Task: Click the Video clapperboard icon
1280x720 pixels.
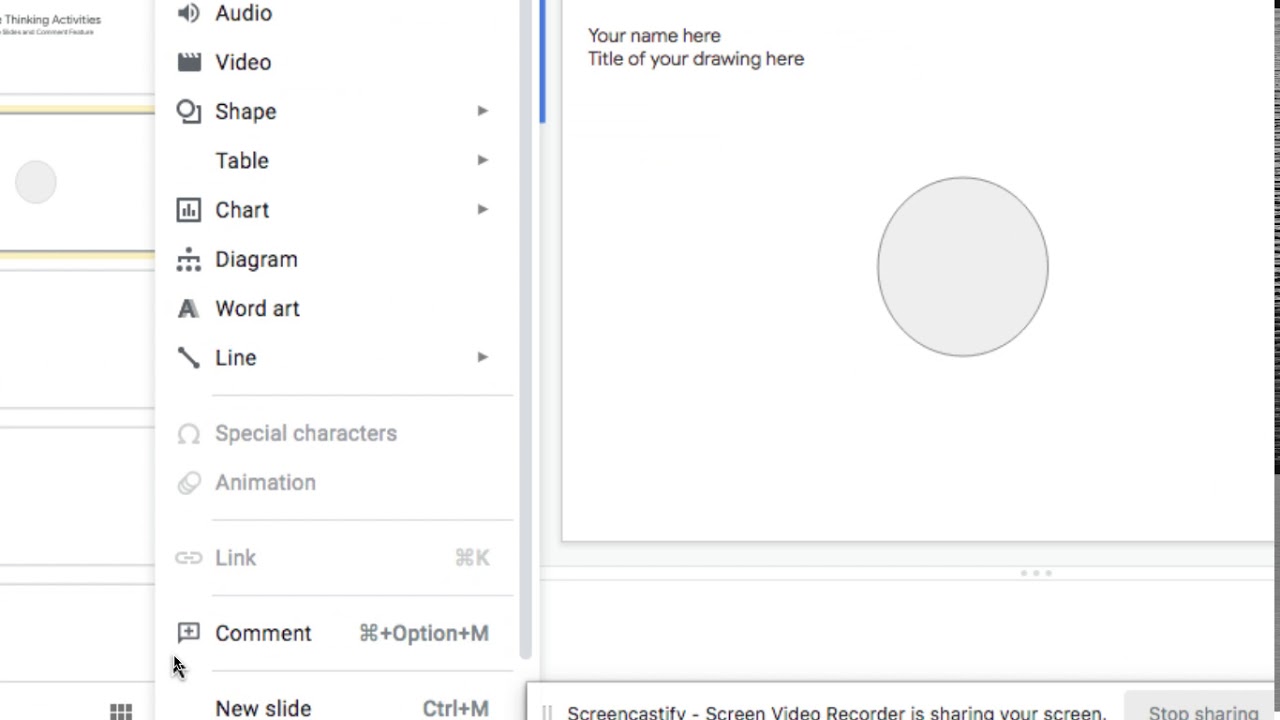Action: [x=188, y=62]
